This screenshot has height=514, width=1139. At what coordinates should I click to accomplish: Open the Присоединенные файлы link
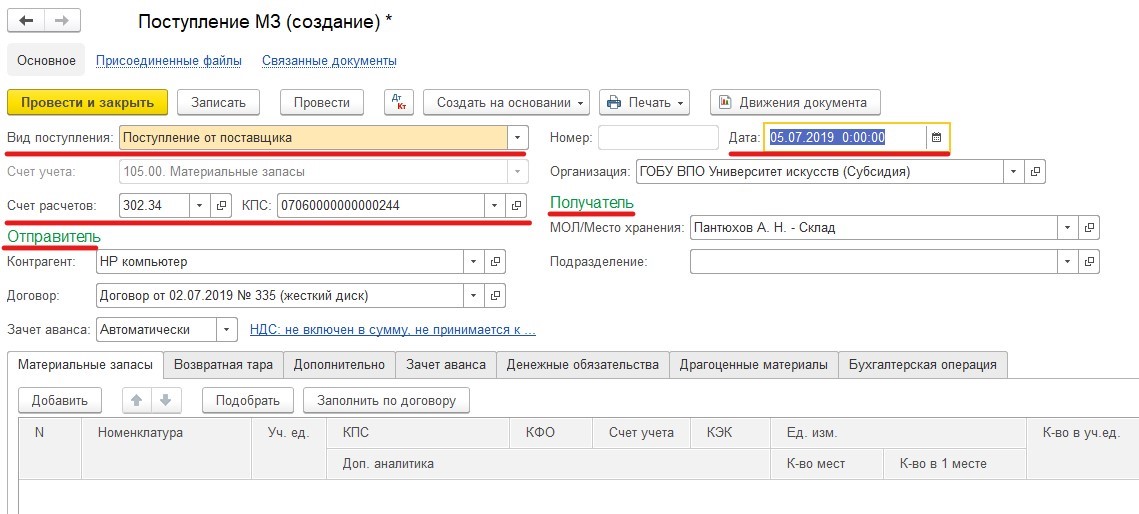click(169, 61)
